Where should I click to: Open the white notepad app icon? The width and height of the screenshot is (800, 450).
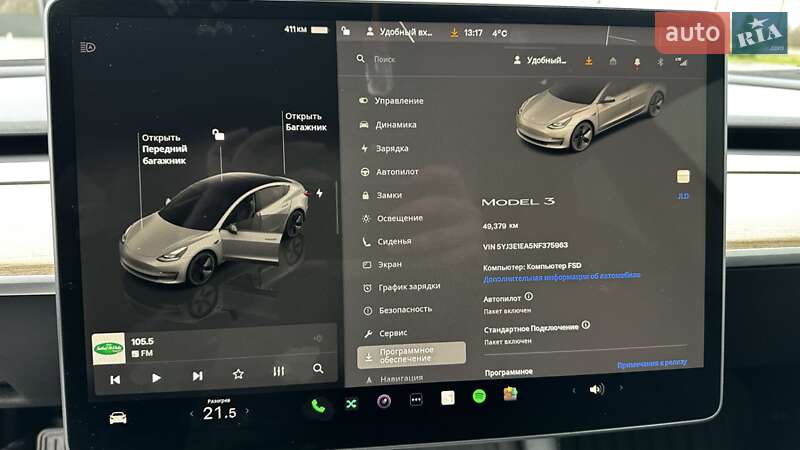[x=447, y=397]
